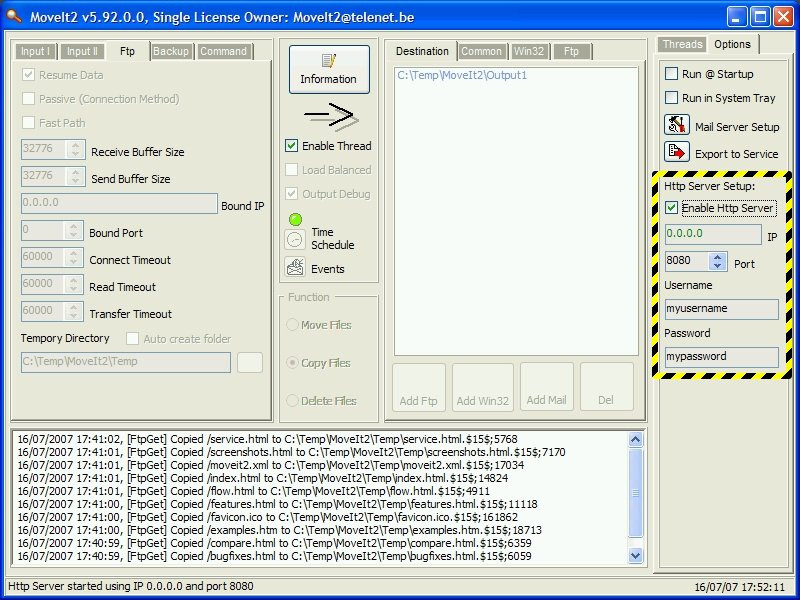Select destination C:\Temp\MoveIt2\Output1 entry
The width and height of the screenshot is (800, 600).
pos(462,75)
